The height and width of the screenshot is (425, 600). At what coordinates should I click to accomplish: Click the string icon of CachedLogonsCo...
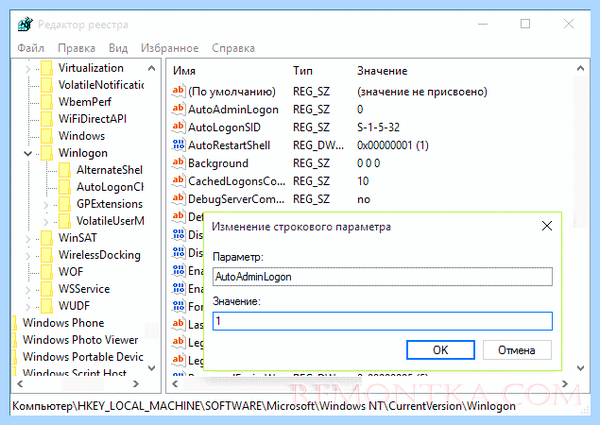click(178, 181)
